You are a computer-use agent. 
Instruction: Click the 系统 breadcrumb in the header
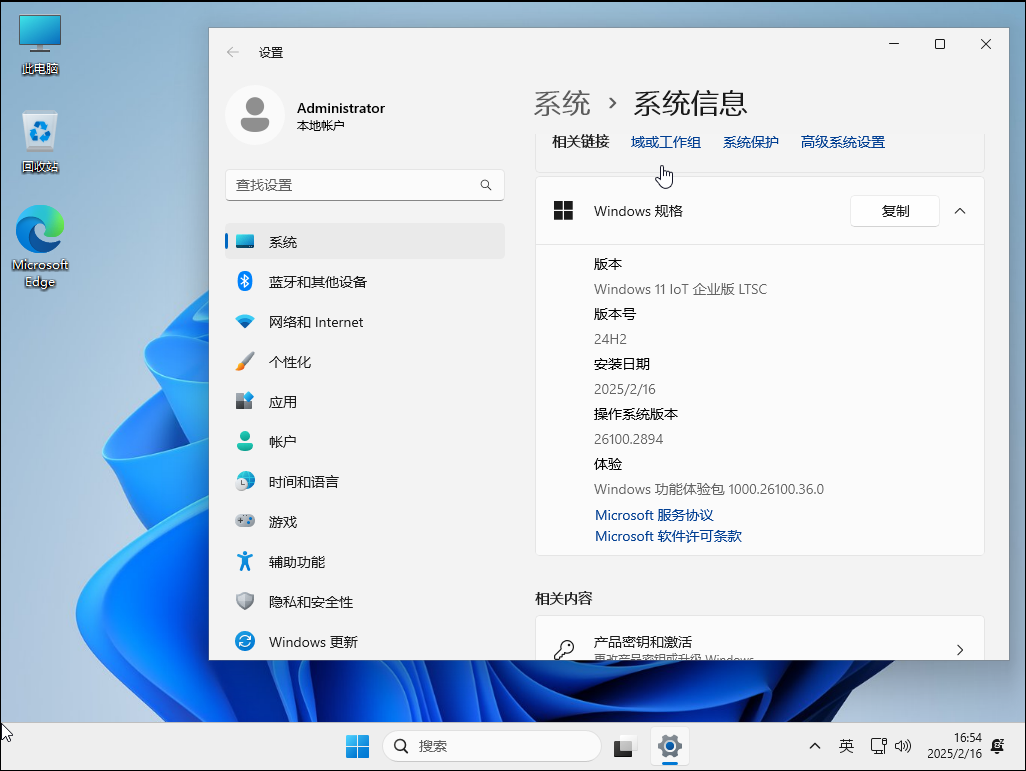pos(562,103)
